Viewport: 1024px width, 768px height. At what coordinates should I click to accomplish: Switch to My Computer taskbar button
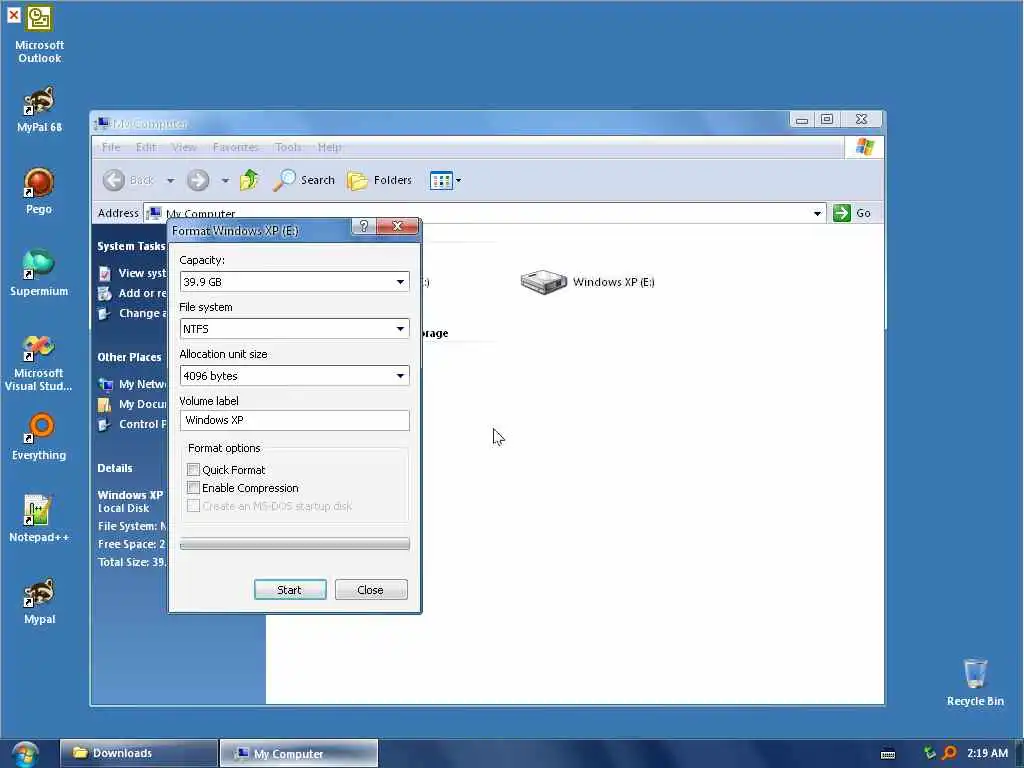coord(299,753)
